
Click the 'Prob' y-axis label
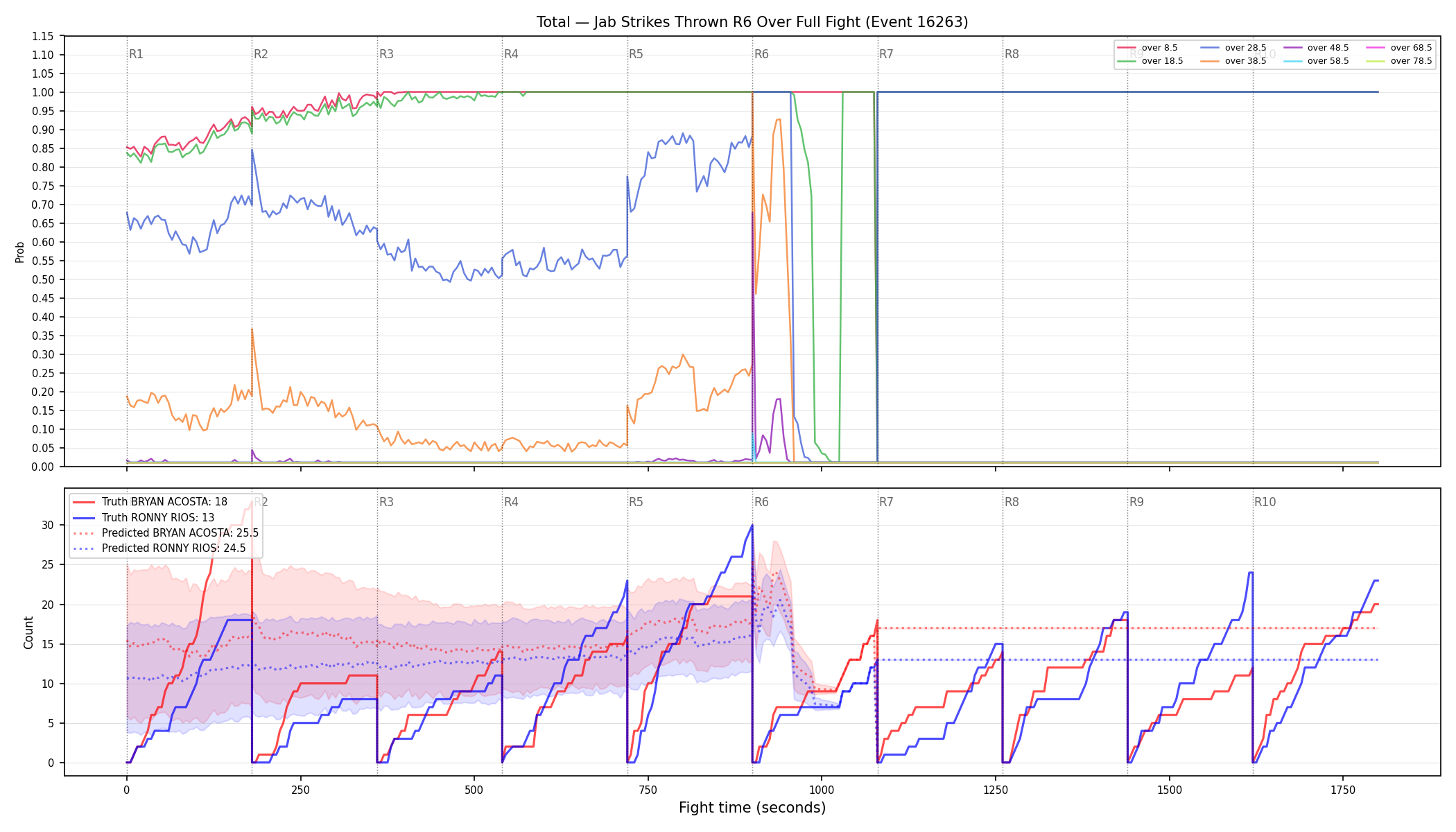pyautogui.click(x=20, y=252)
